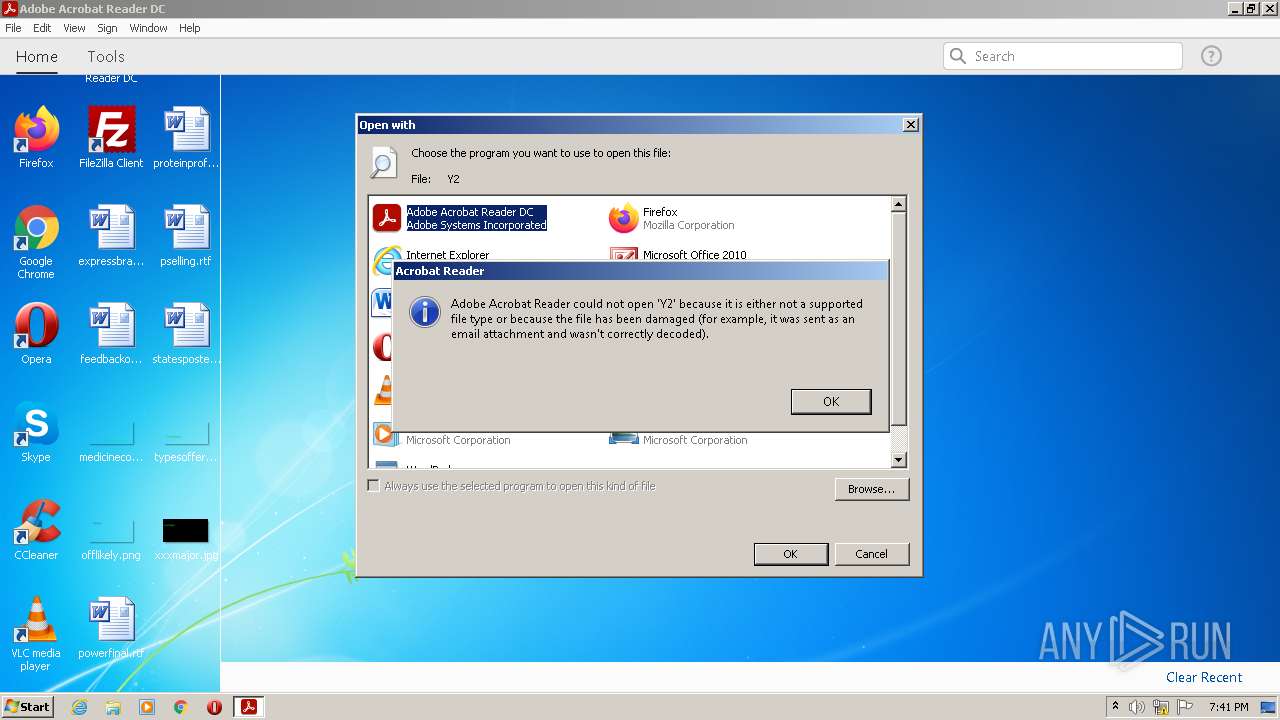The image size is (1280, 720).
Task: Click the program list scroll down arrow
Action: tap(898, 460)
